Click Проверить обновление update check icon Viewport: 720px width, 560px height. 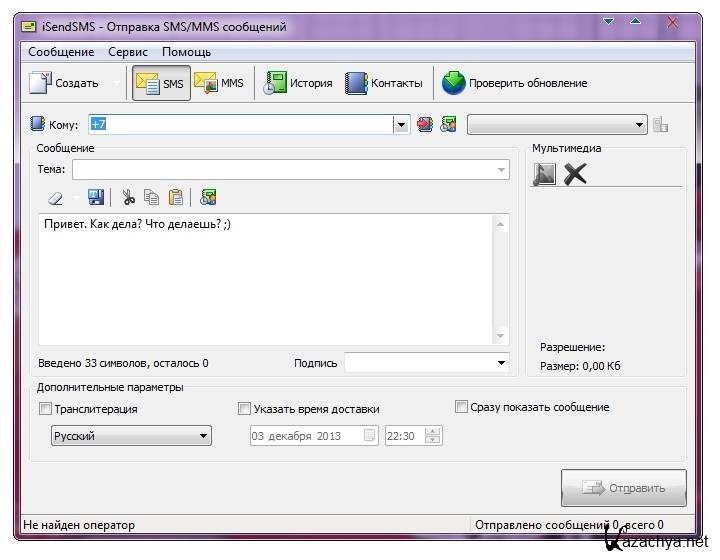454,84
